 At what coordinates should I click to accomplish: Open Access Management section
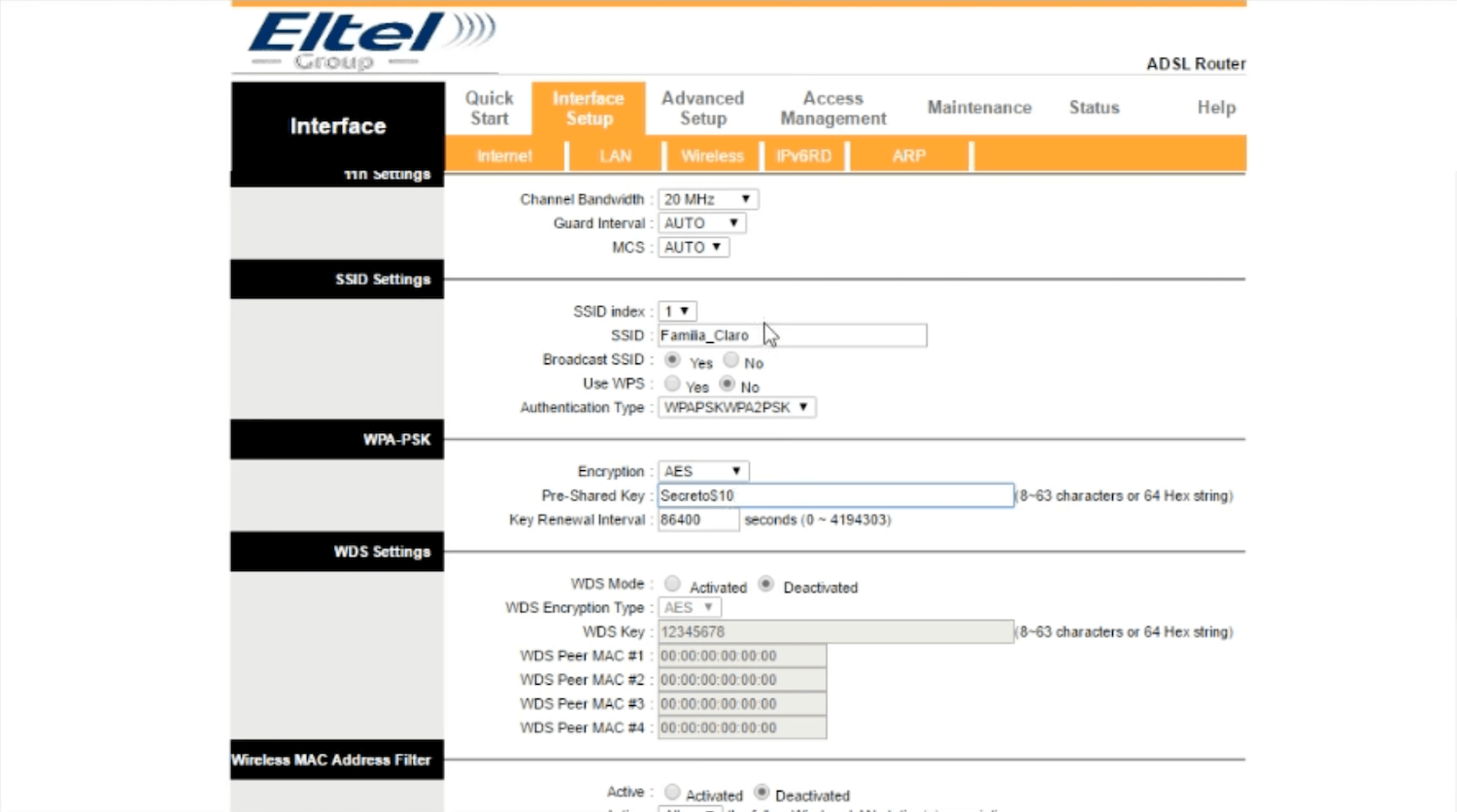(x=832, y=108)
